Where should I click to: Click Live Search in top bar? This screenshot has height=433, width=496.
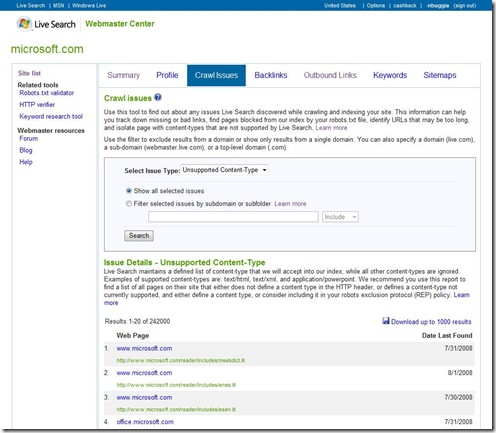[31, 5]
